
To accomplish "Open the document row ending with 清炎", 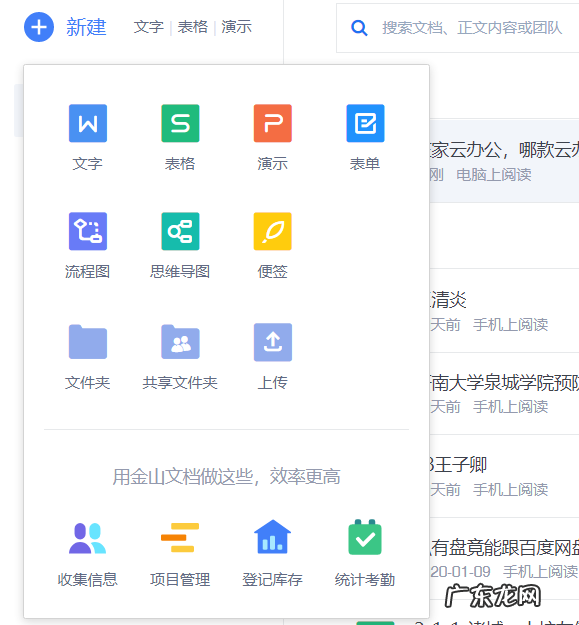I will 504,311.
